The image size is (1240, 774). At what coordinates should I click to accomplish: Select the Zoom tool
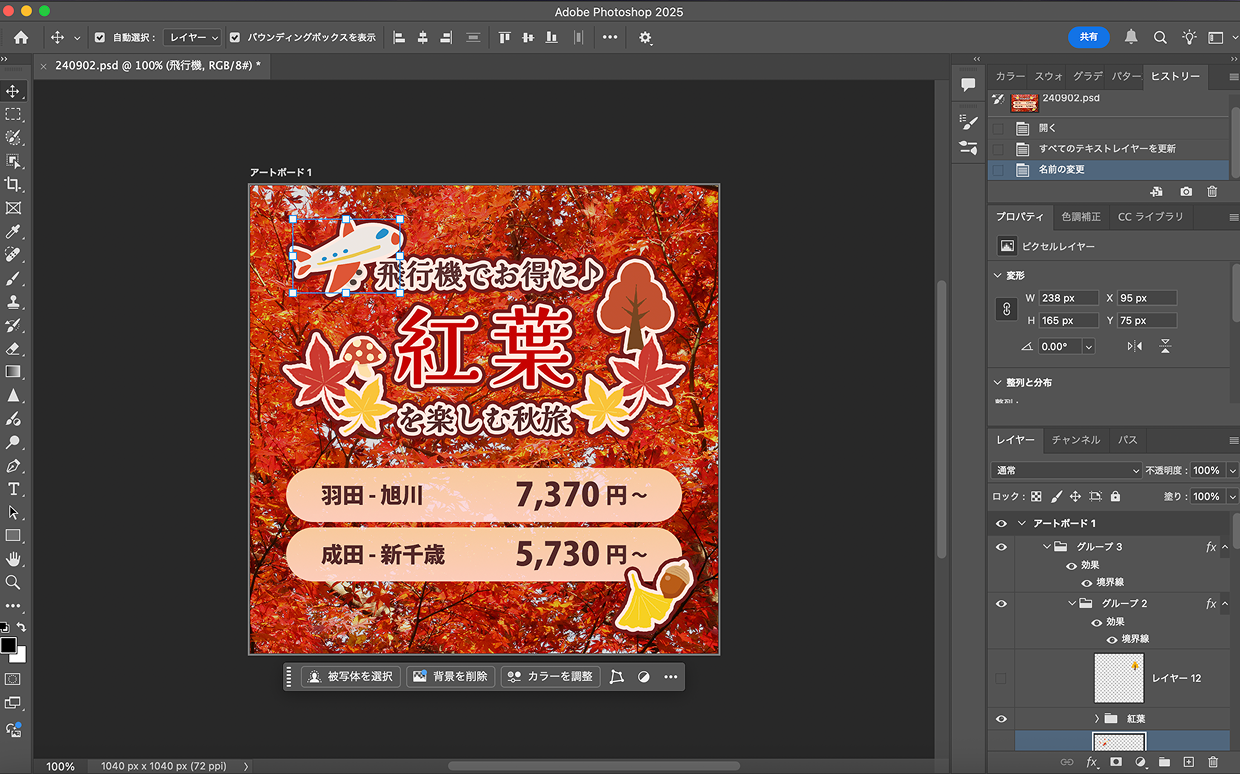pos(13,582)
